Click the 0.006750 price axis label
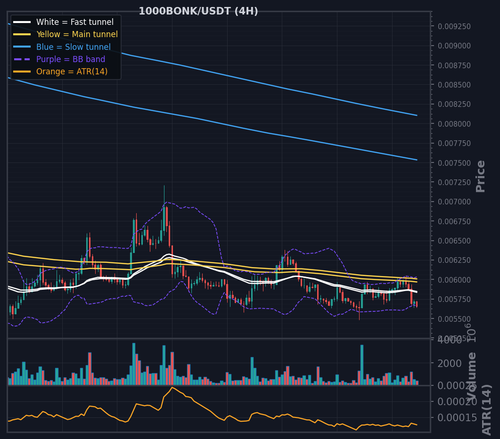Screen dimensions: 500x439 click(x=454, y=221)
